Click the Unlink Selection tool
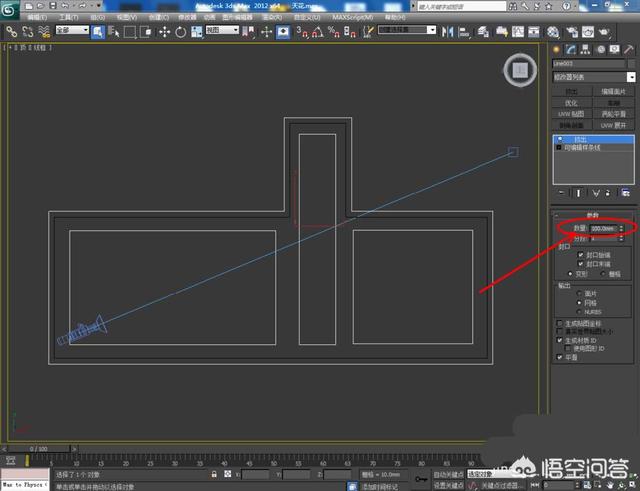640x491 pixels. click(28, 32)
